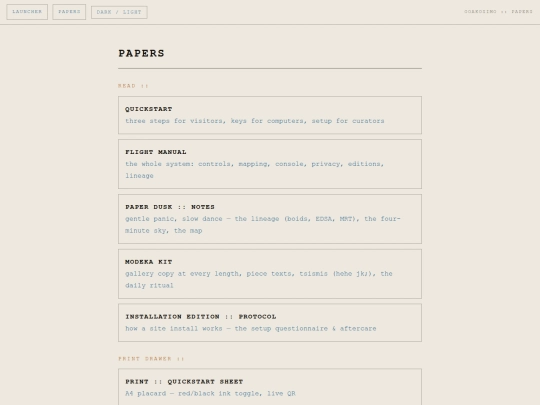Screen dimensions: 540x405
Task: Click text 'how a site install works'
Action: (x=174, y=329)
